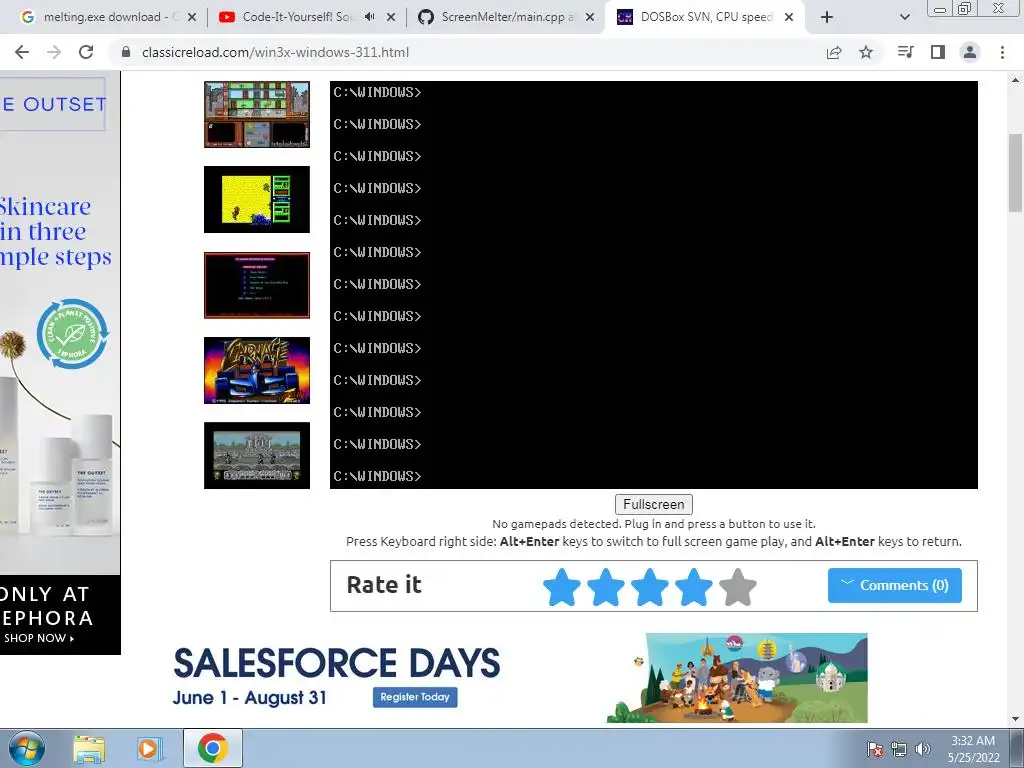Reload the page with the refresh icon

[86, 52]
